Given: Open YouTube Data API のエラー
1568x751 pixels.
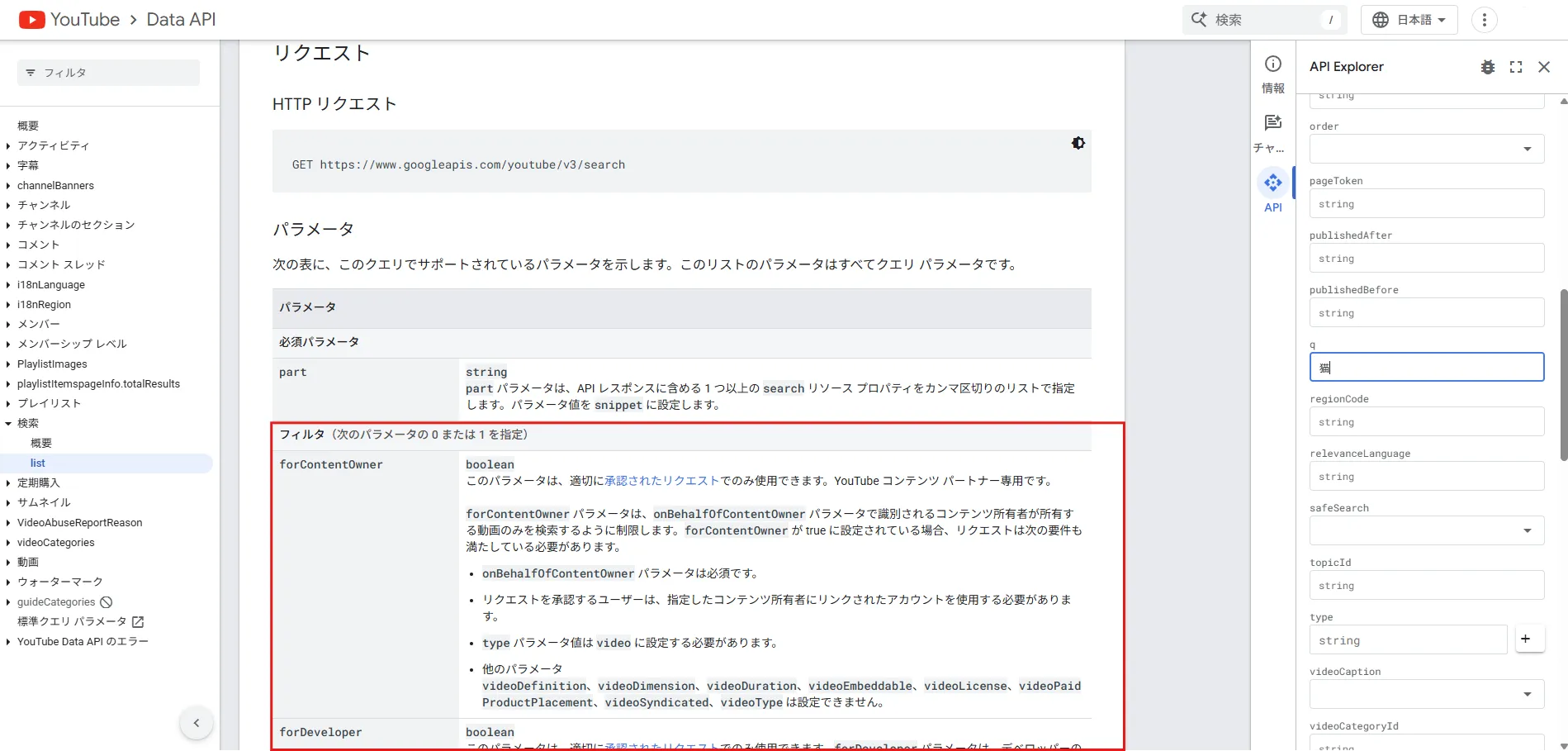Looking at the screenshot, I should (x=83, y=641).
